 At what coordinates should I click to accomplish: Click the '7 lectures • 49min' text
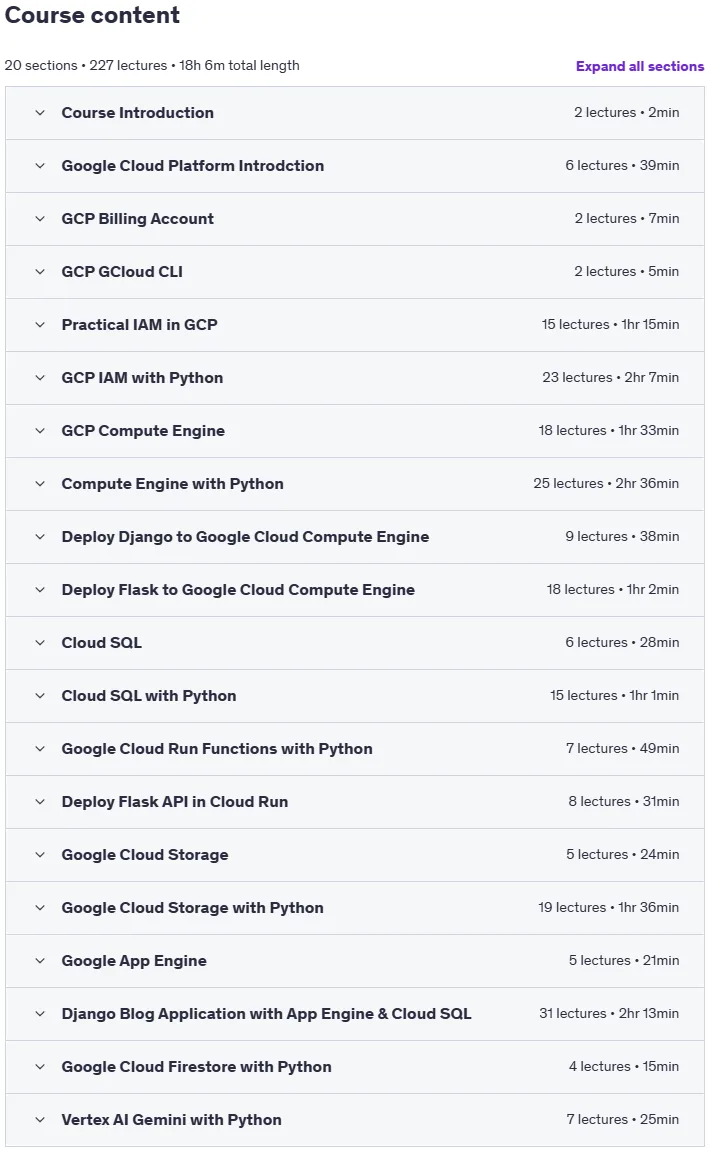coord(622,749)
